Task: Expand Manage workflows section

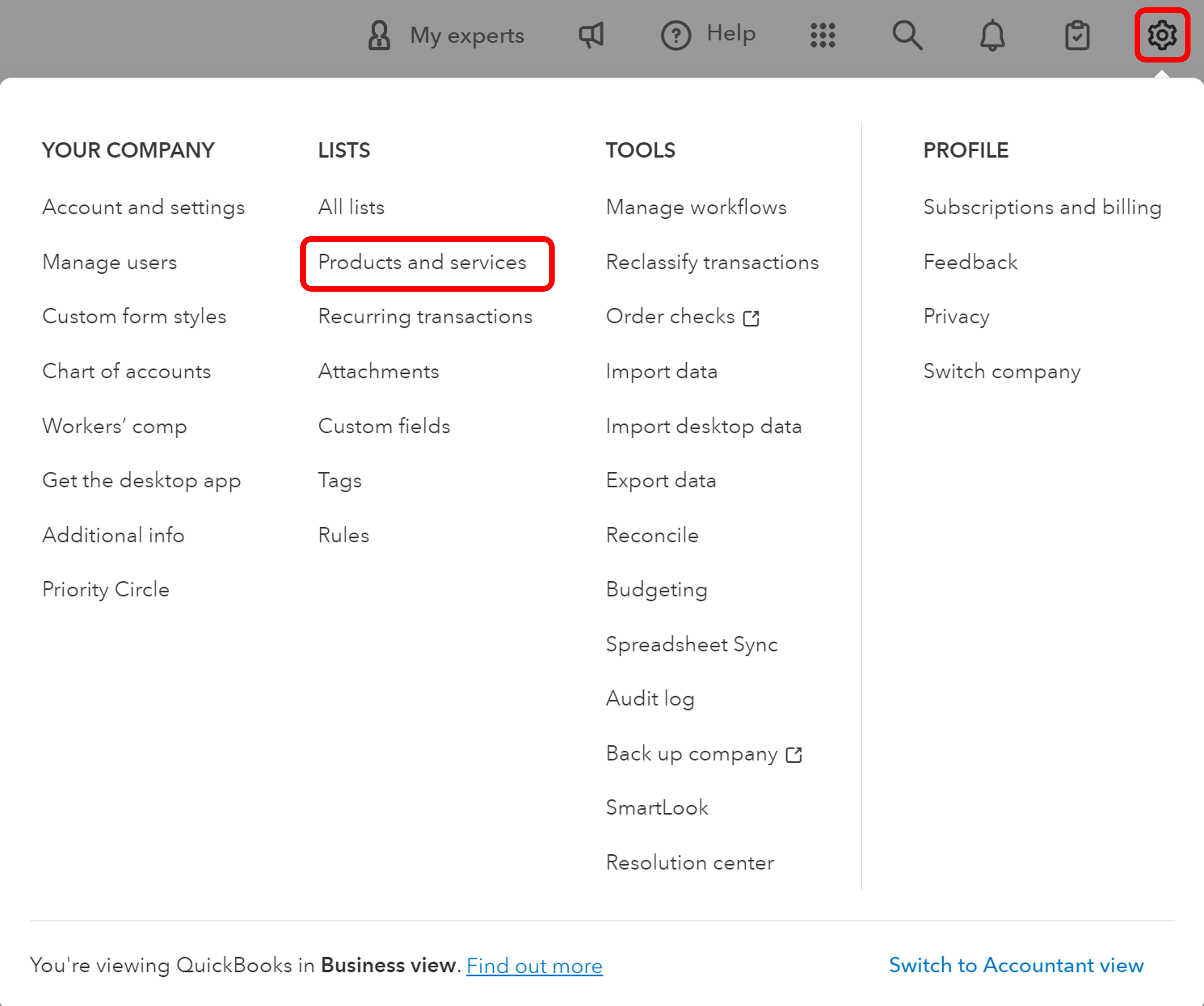Action: point(697,207)
